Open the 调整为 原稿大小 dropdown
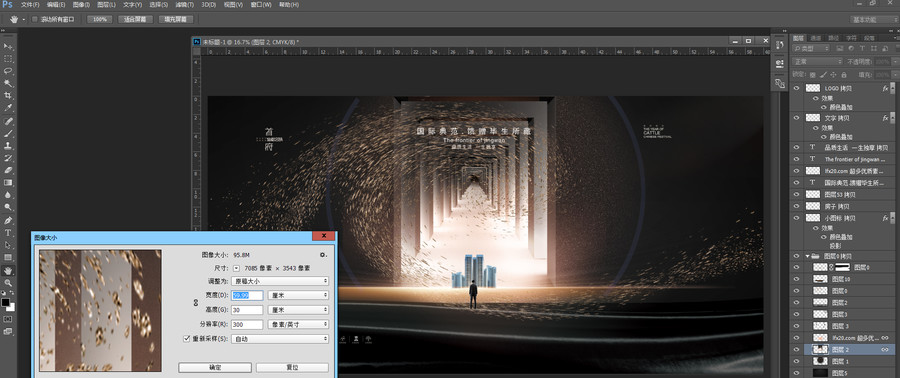The height and width of the screenshot is (378, 900). tap(280, 281)
